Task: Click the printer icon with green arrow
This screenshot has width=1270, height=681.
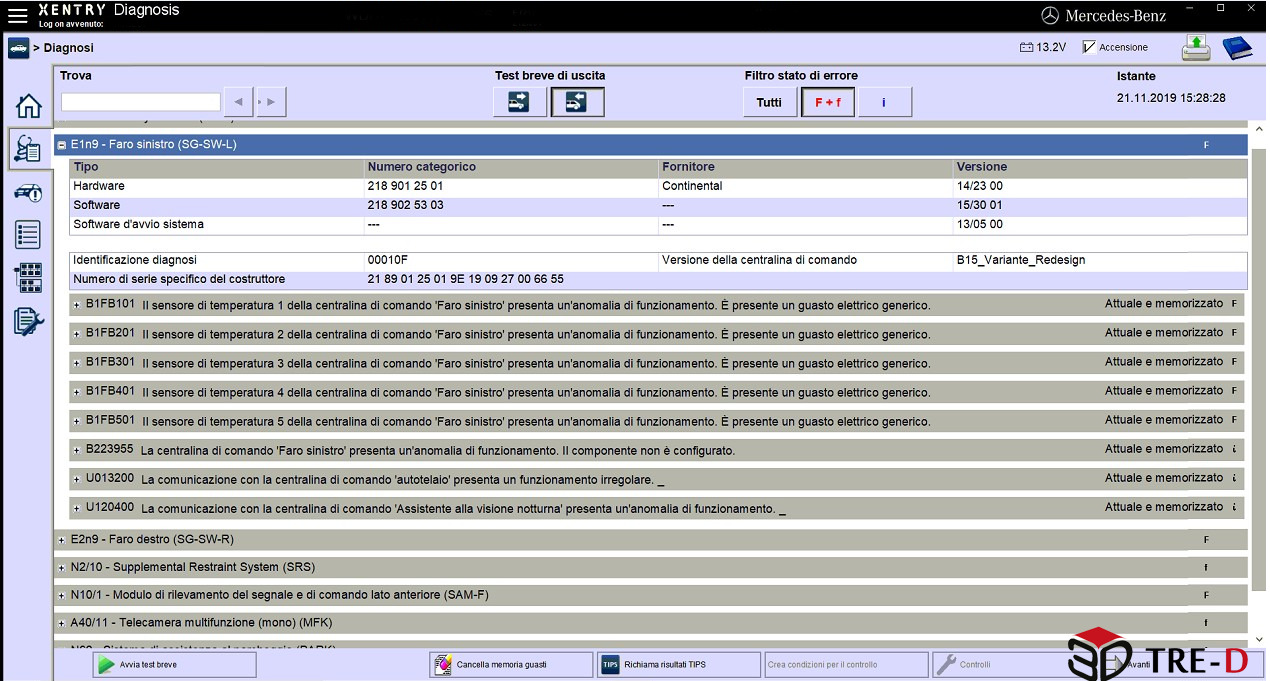Action: pyautogui.click(x=1196, y=47)
